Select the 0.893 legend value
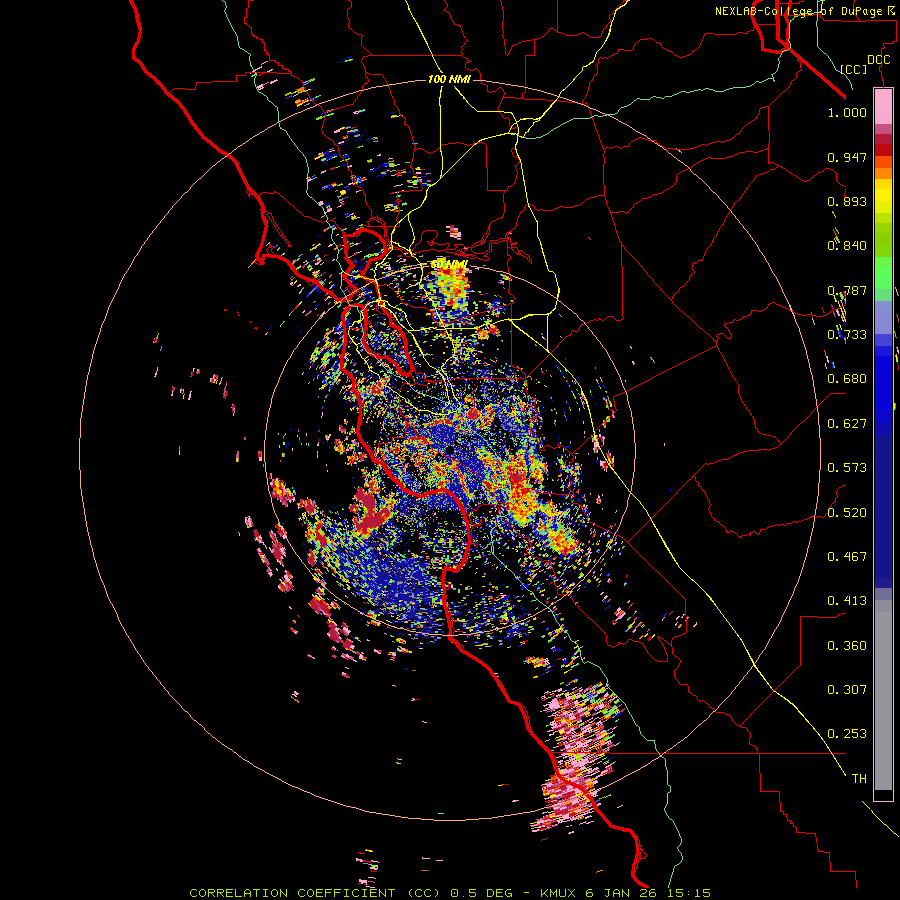 click(847, 201)
